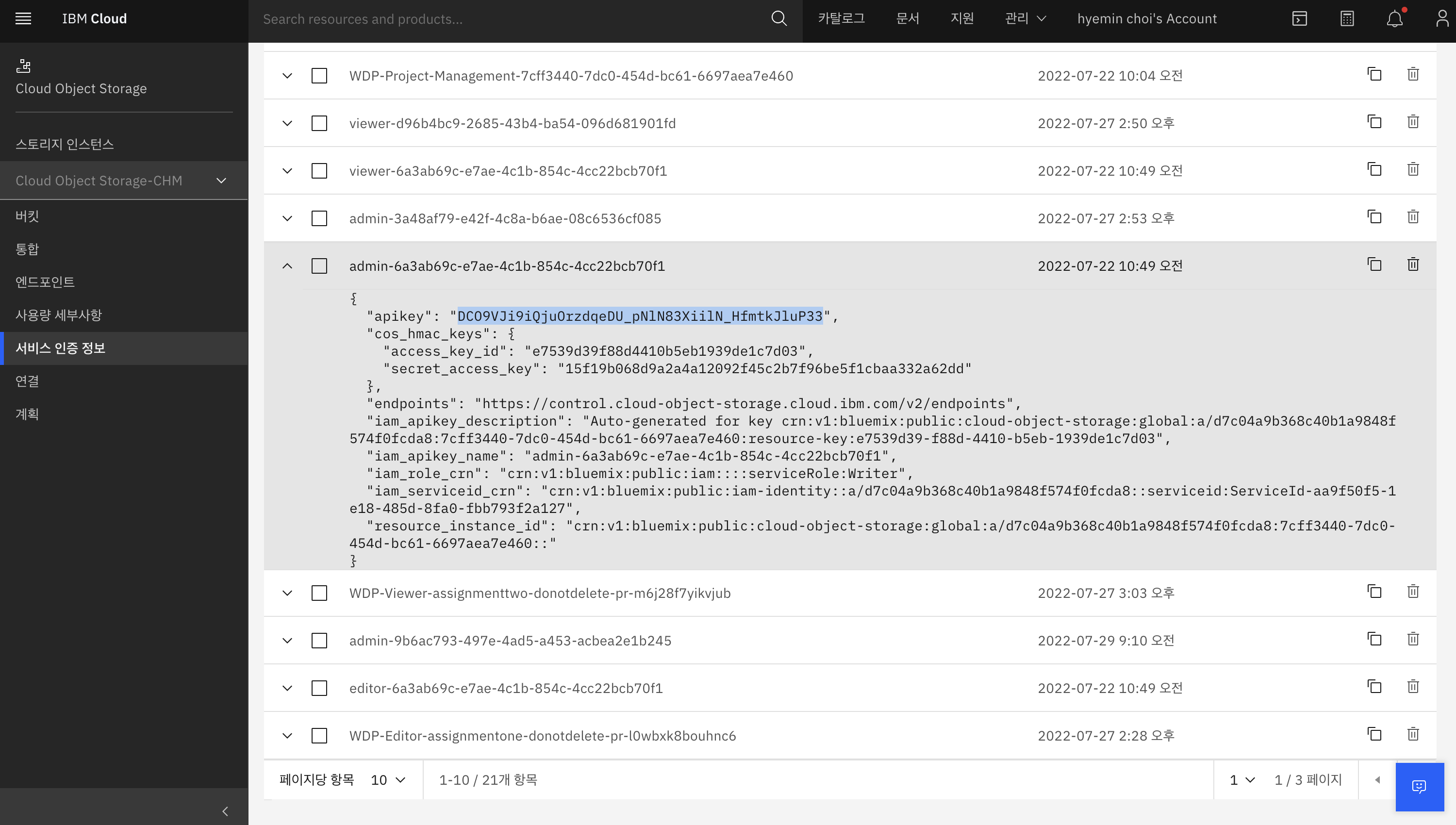
Task: Open the cost estimator calculator icon
Action: coord(1347,19)
